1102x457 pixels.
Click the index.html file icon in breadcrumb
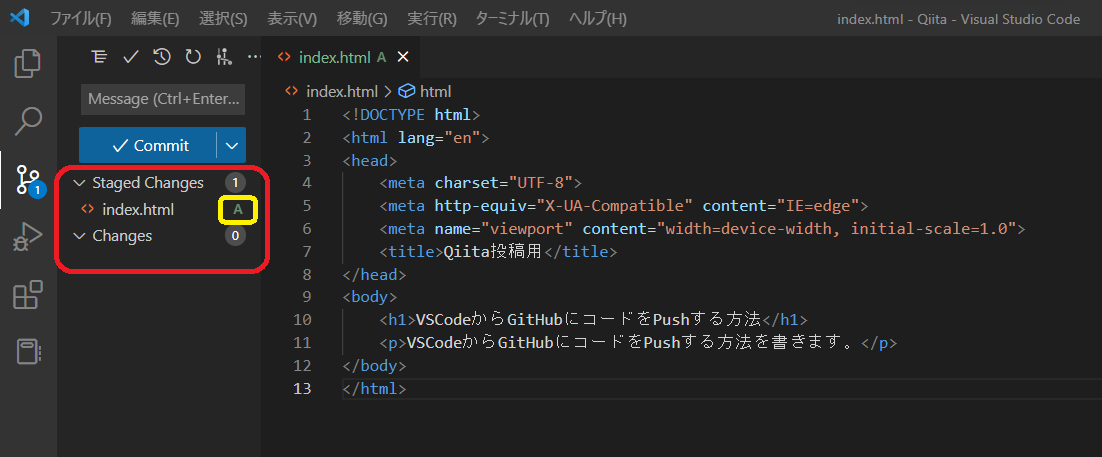coord(291,91)
